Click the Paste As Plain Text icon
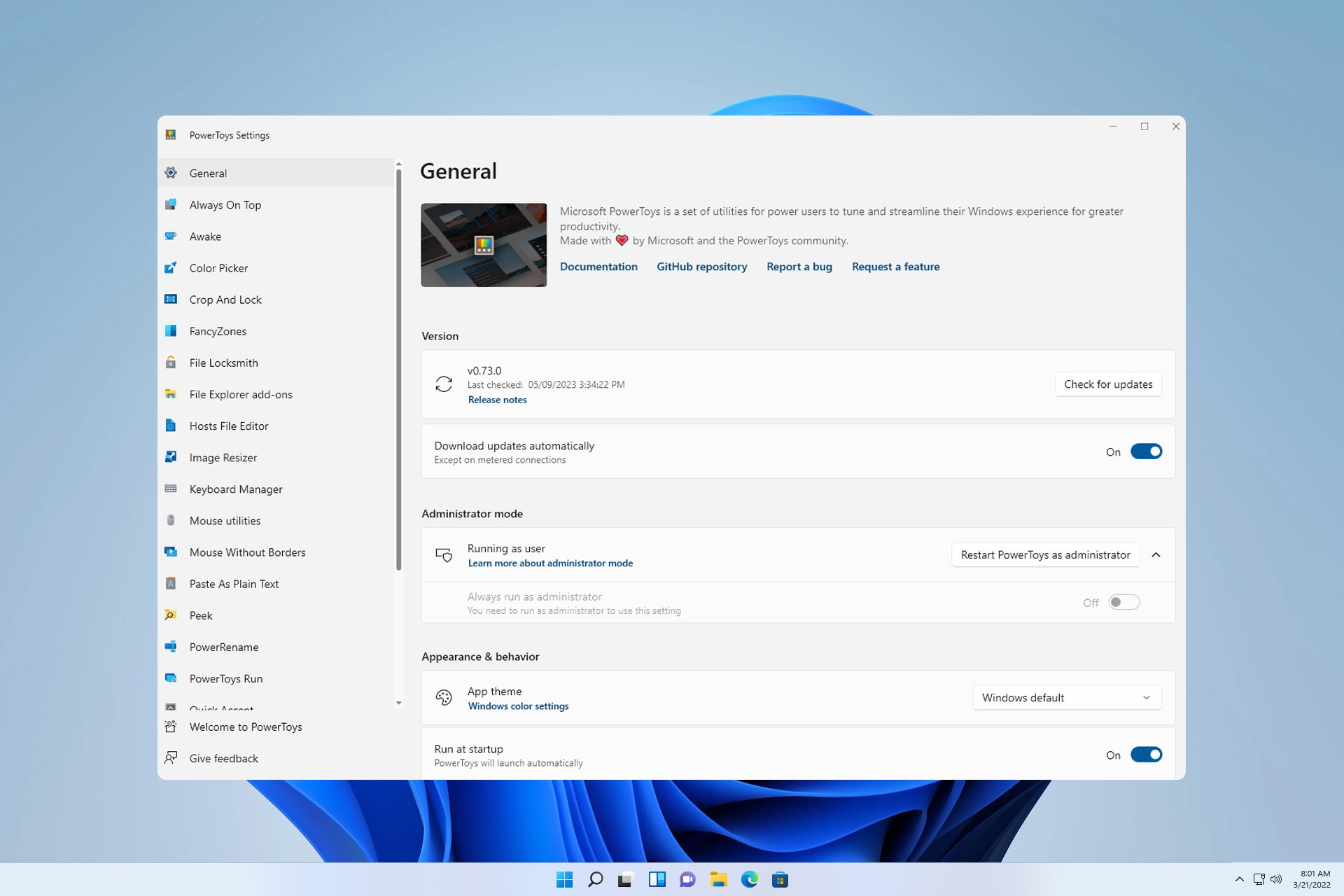This screenshot has width=1344, height=896. tap(171, 583)
